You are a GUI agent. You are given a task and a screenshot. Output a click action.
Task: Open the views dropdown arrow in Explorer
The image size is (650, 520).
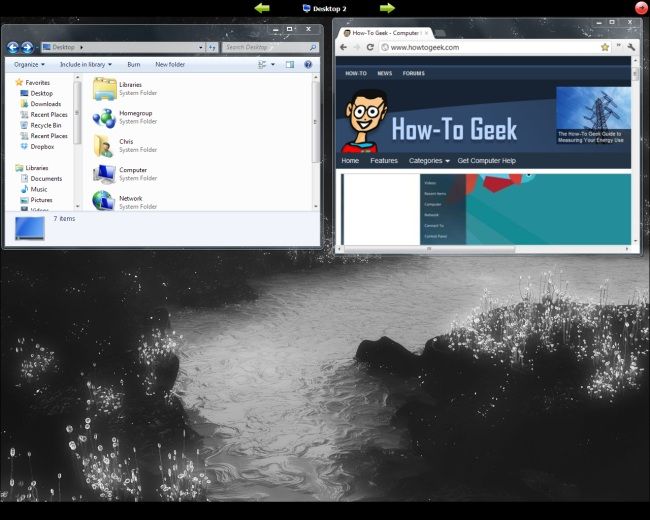[273, 64]
